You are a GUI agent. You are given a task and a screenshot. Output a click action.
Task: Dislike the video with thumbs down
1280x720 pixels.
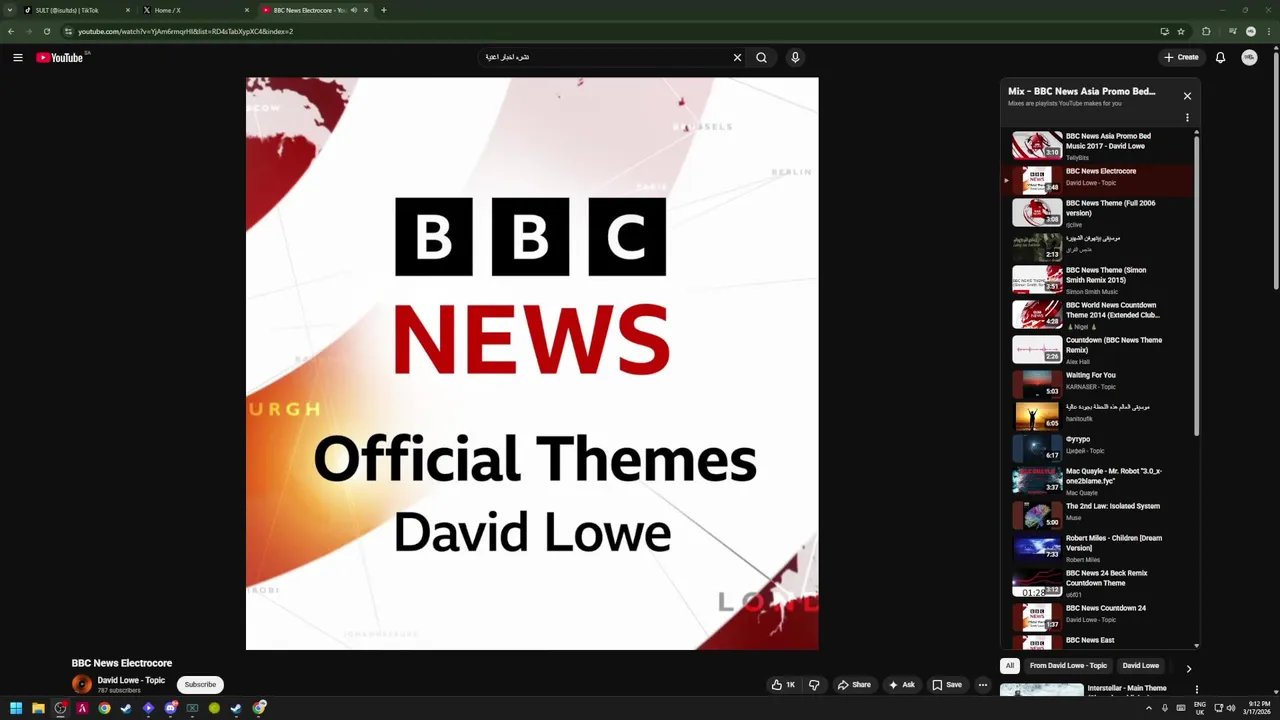point(814,685)
